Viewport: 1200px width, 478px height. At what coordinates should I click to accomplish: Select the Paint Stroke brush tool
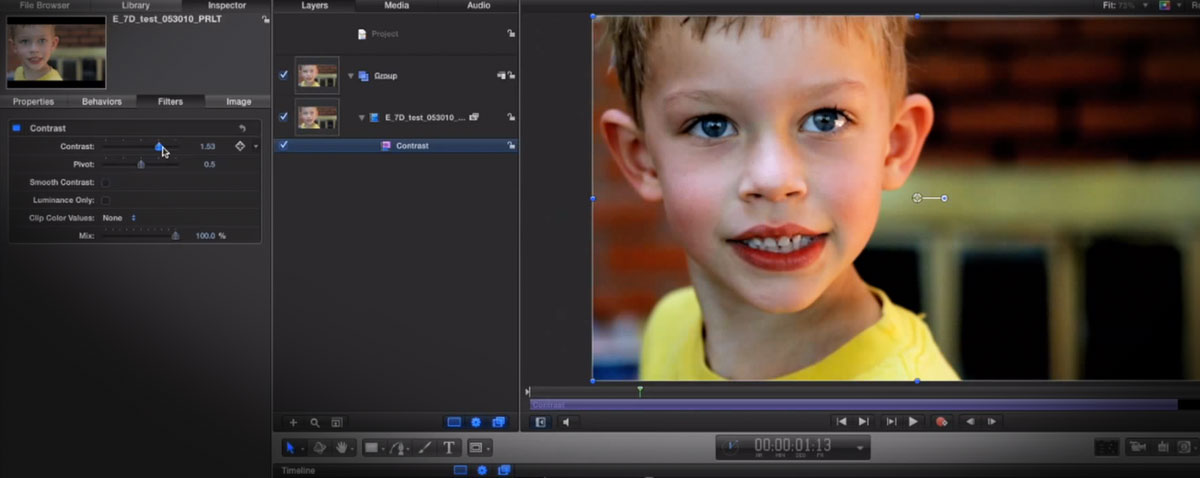pyautogui.click(x=424, y=448)
